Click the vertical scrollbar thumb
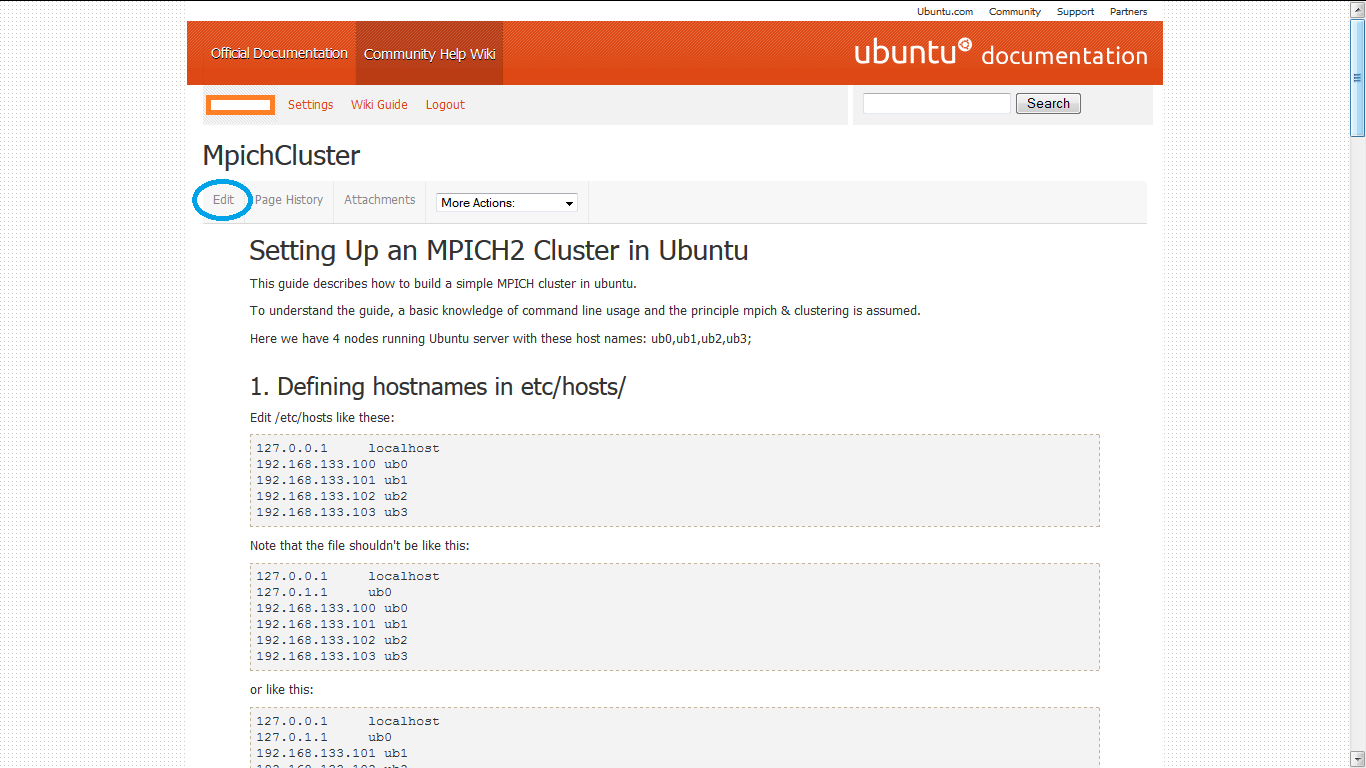The image size is (1366, 768). pos(1357,77)
